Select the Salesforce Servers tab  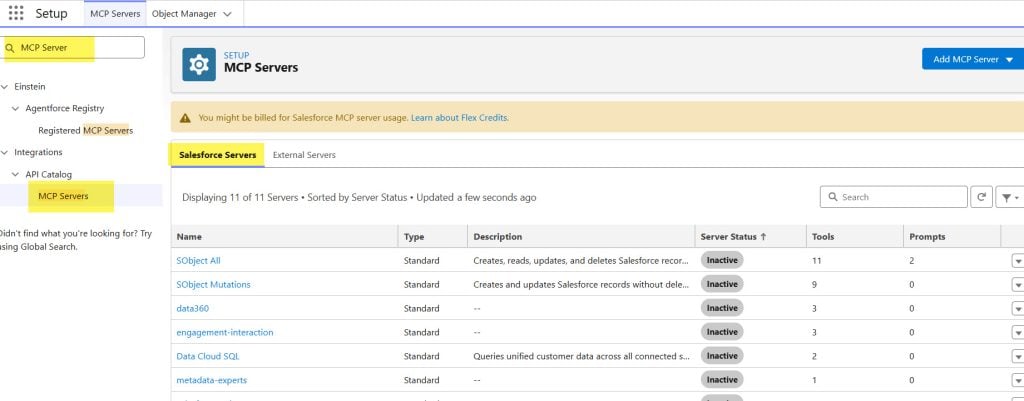[217, 155]
